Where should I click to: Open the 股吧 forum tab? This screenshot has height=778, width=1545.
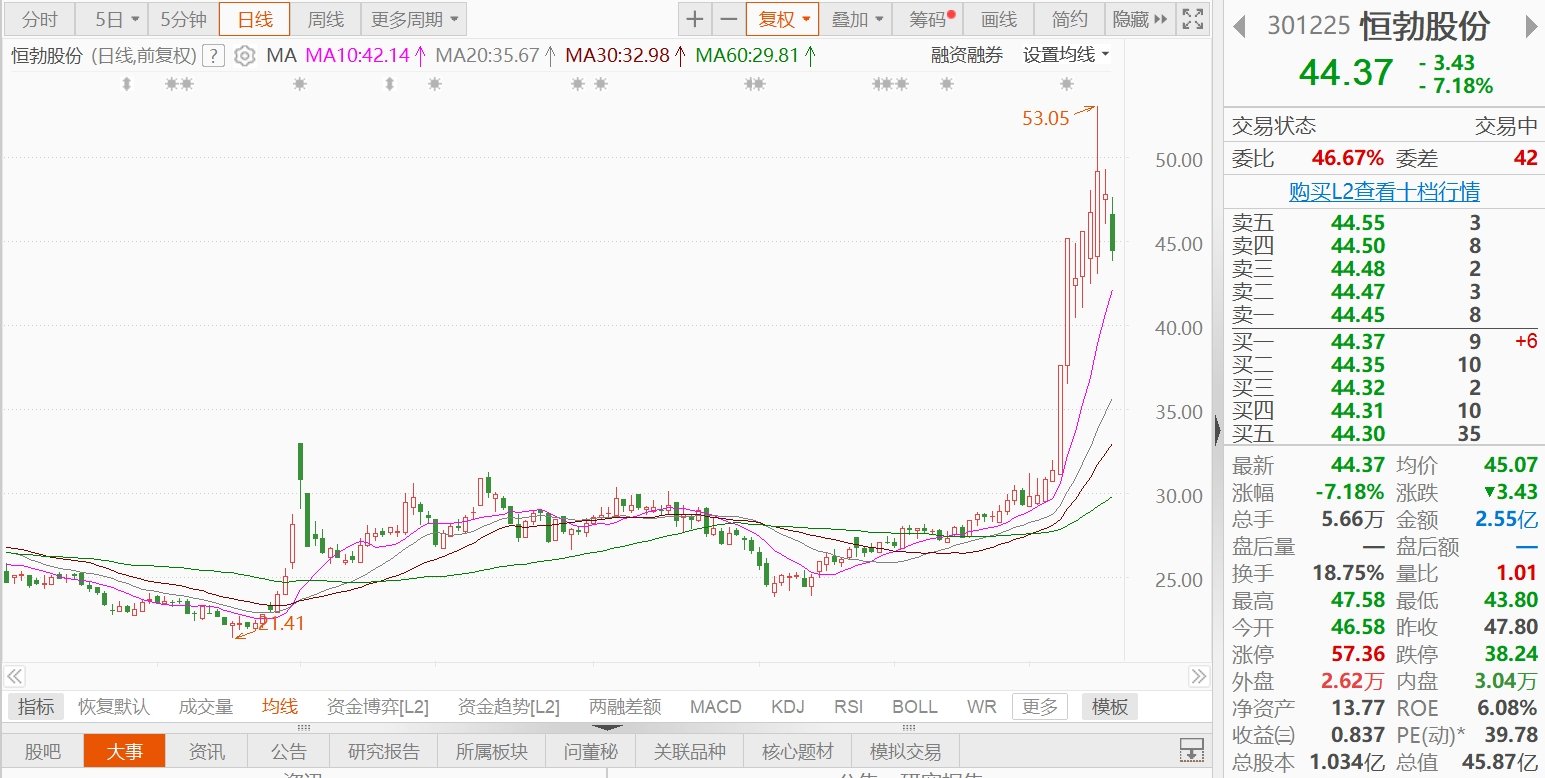click(42, 751)
